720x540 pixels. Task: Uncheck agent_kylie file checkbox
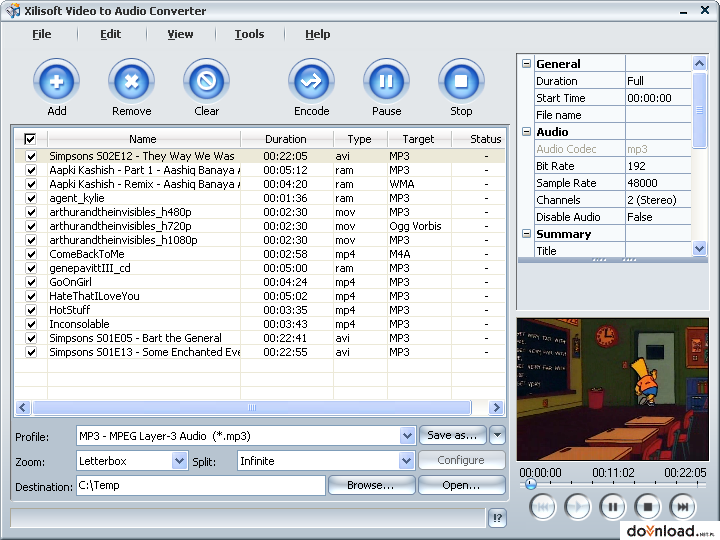pyautogui.click(x=31, y=198)
